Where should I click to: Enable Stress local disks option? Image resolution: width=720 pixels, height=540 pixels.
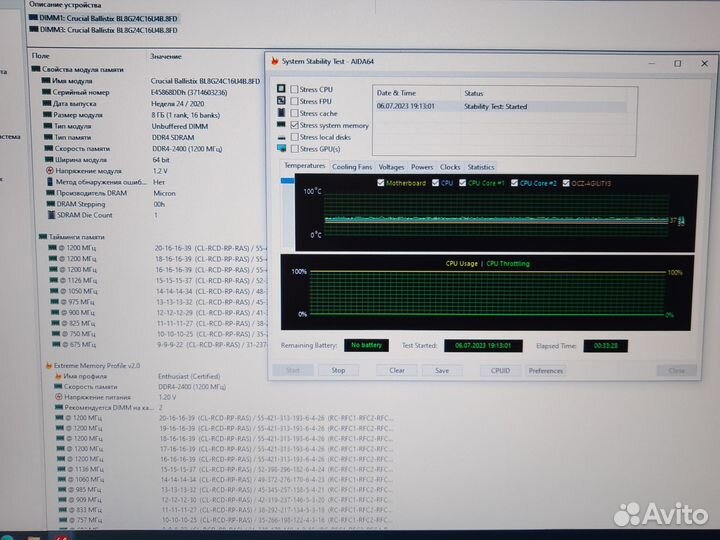pos(294,137)
